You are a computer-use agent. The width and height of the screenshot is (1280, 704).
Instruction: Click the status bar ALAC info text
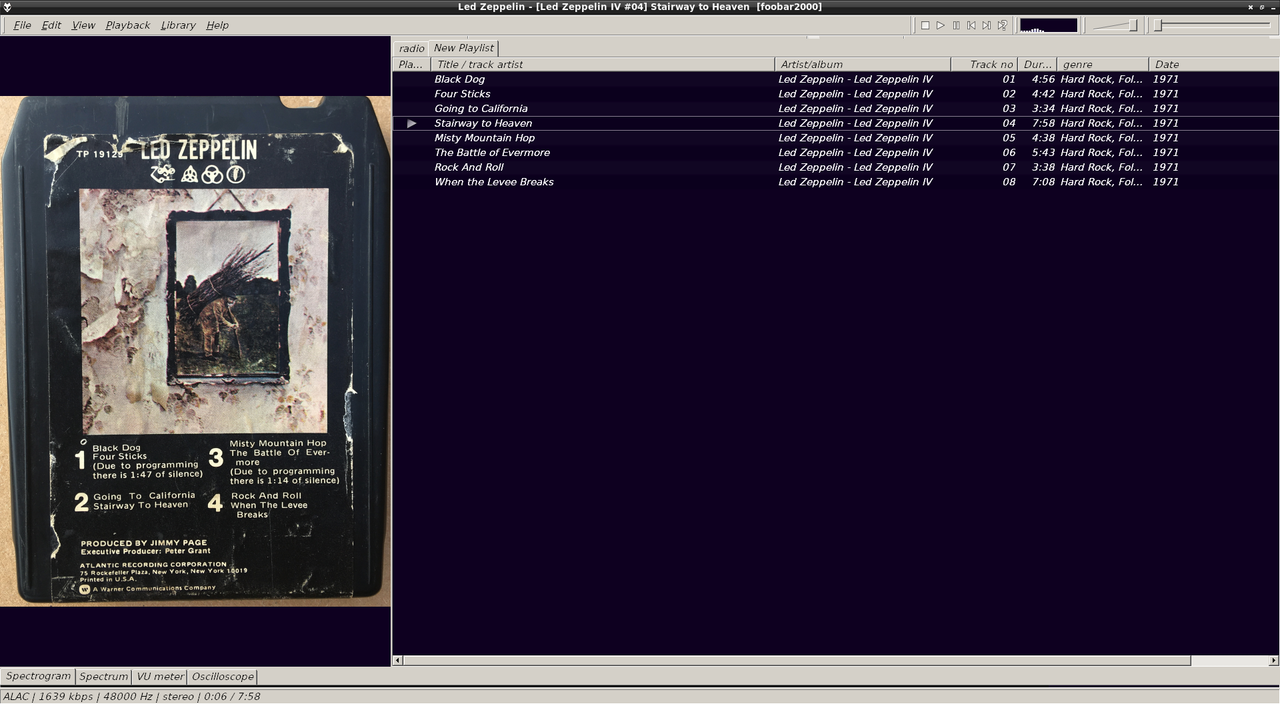132,696
